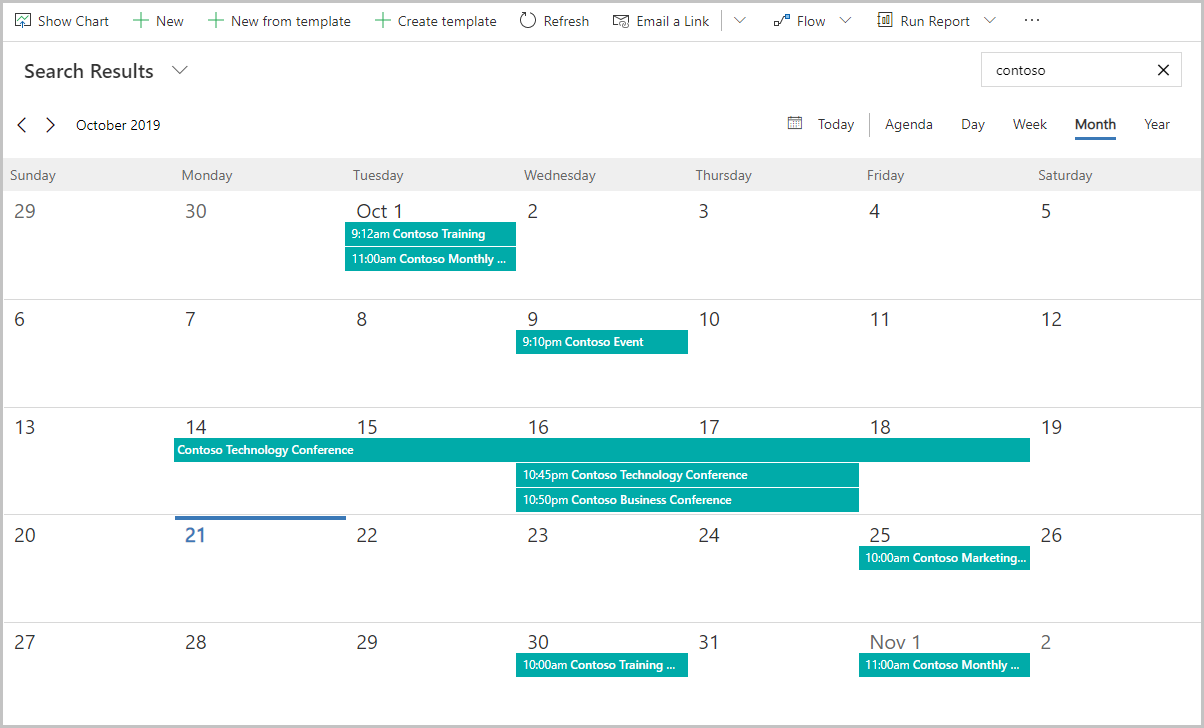Click the date 19 number
The height and width of the screenshot is (728, 1204).
1051,427
